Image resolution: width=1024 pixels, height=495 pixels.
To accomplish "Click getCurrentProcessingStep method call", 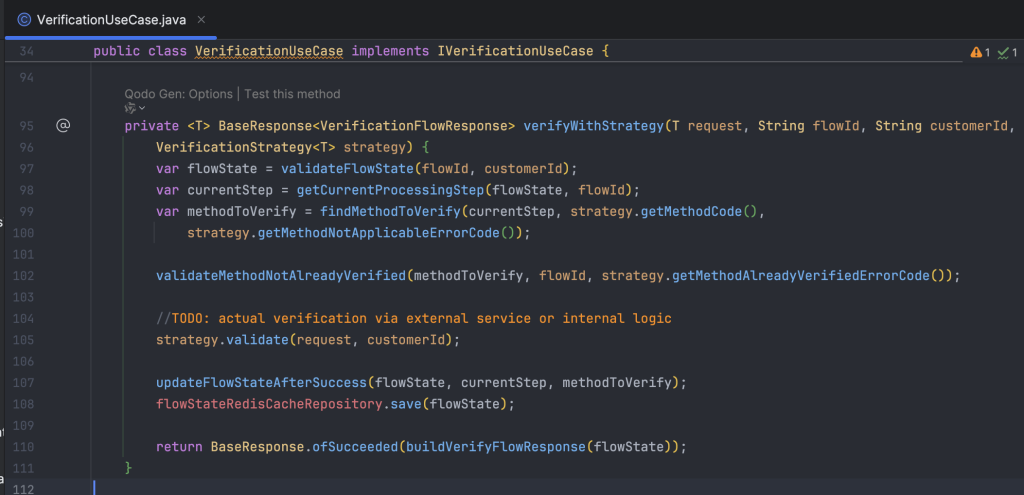I will click(391, 190).
